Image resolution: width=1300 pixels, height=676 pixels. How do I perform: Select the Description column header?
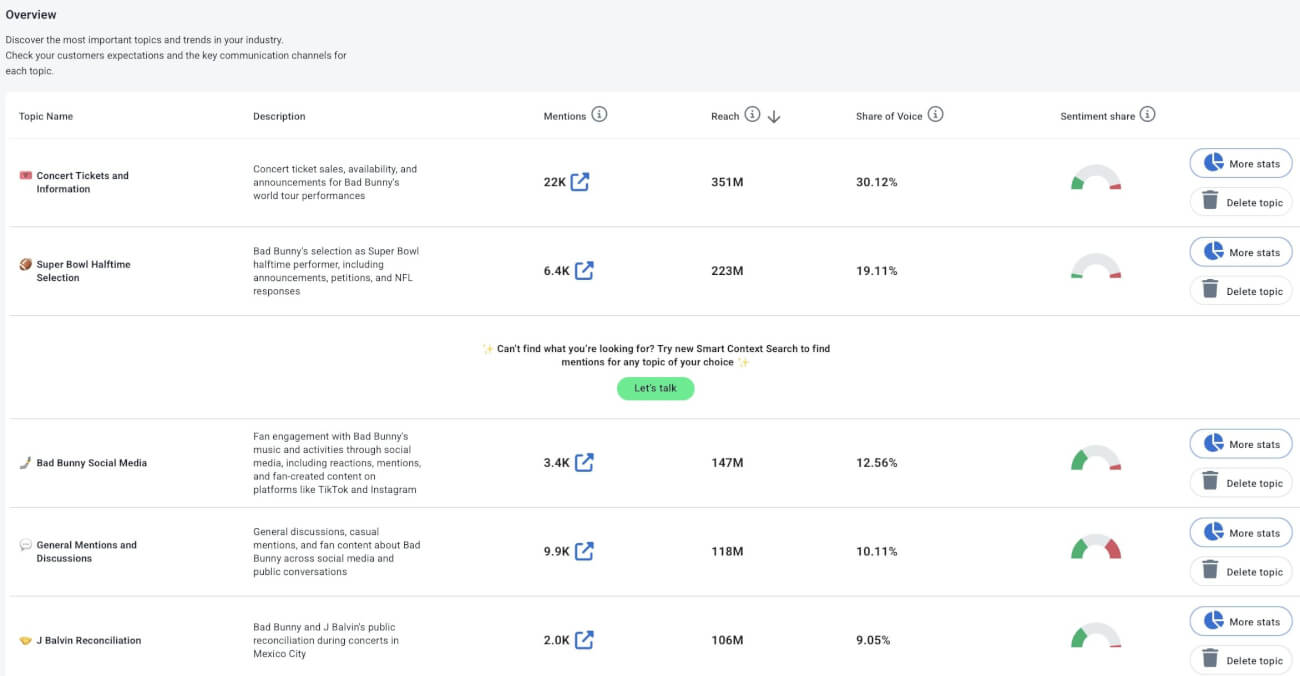pyautogui.click(x=278, y=115)
